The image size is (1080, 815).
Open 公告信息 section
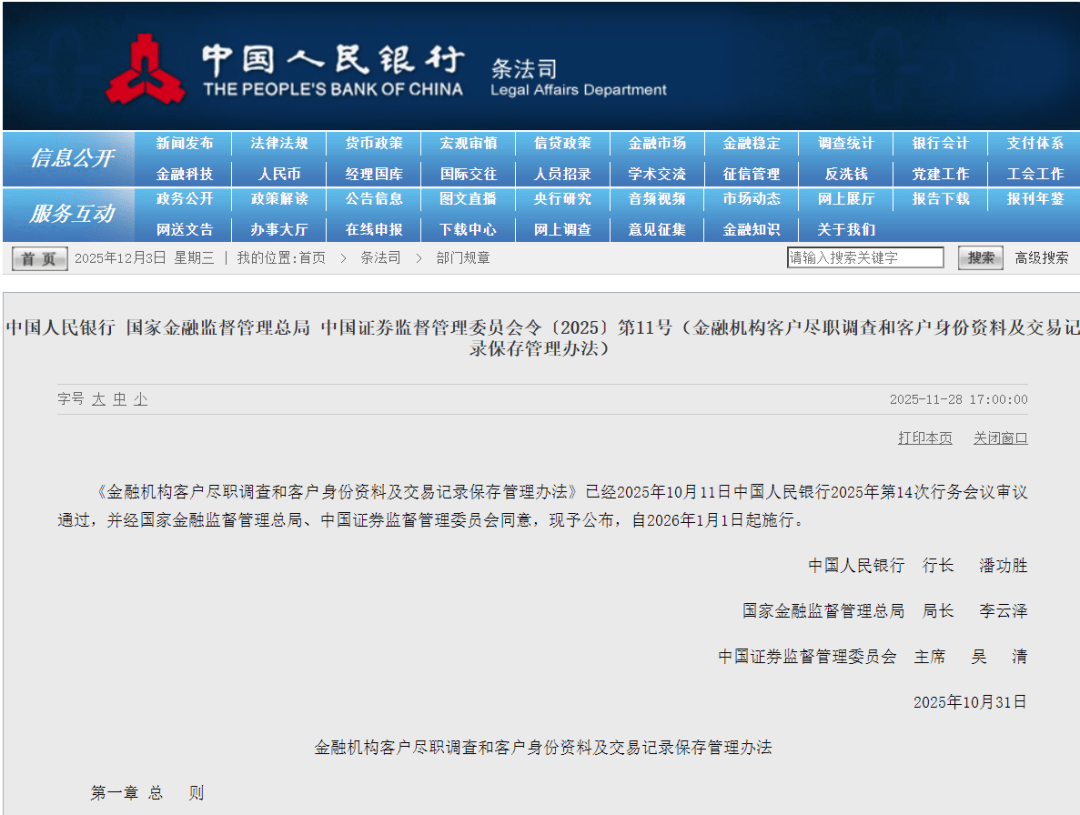point(374,199)
